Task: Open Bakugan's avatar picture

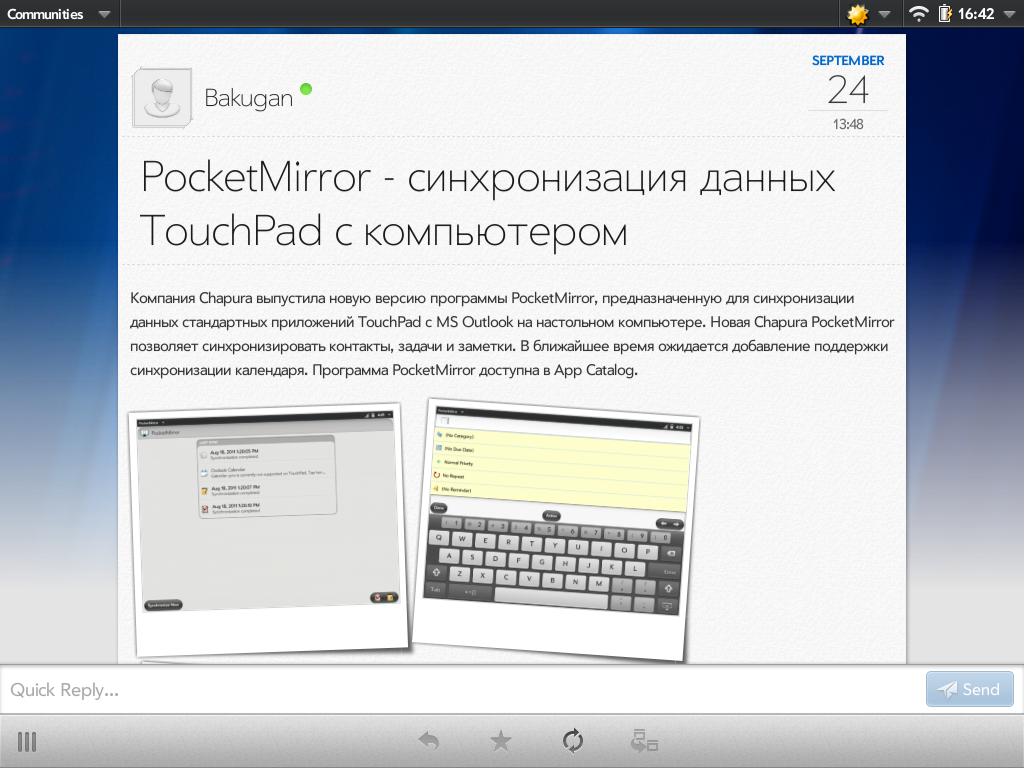Action: 161,98
